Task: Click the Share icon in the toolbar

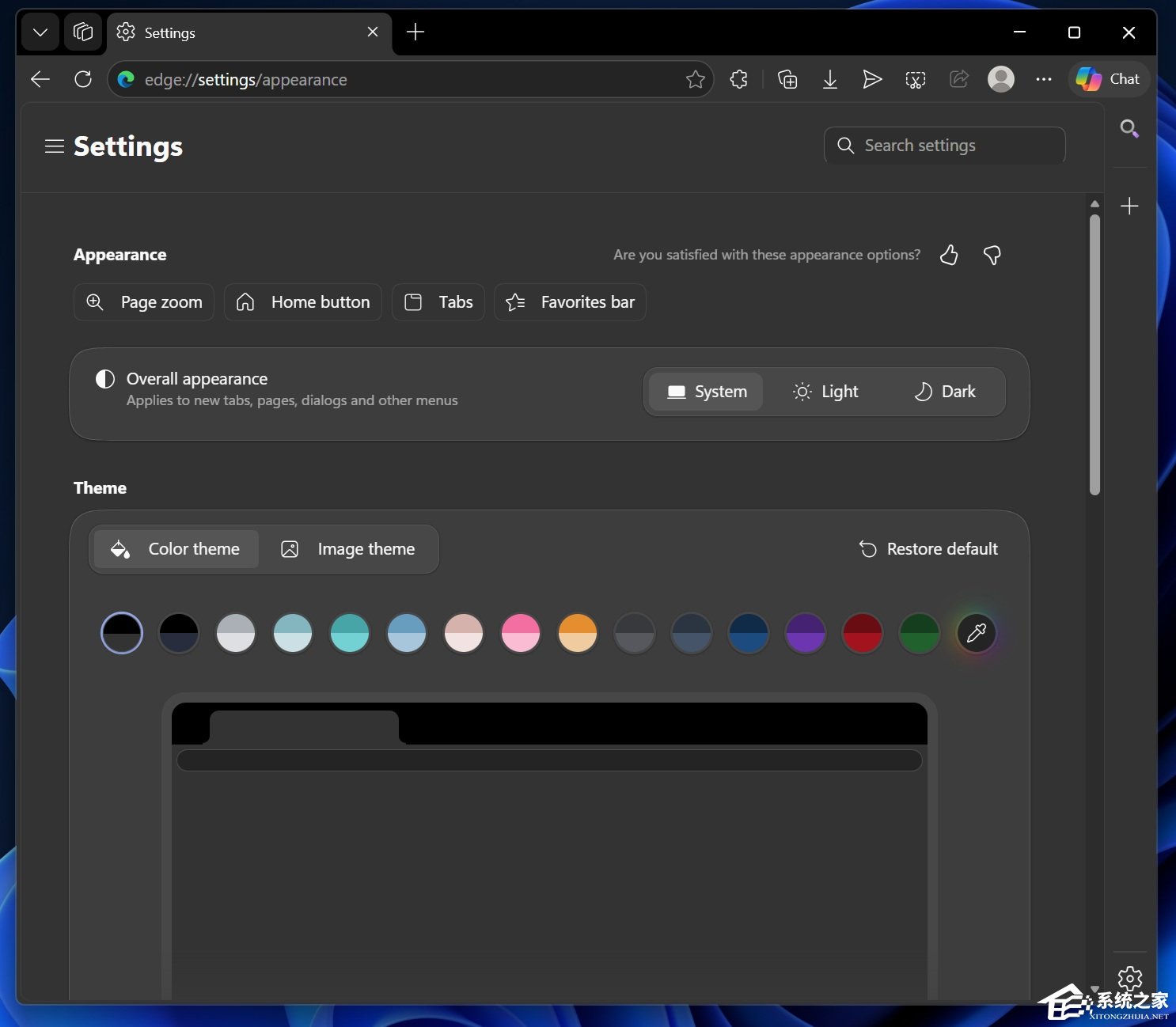Action: 959,79
